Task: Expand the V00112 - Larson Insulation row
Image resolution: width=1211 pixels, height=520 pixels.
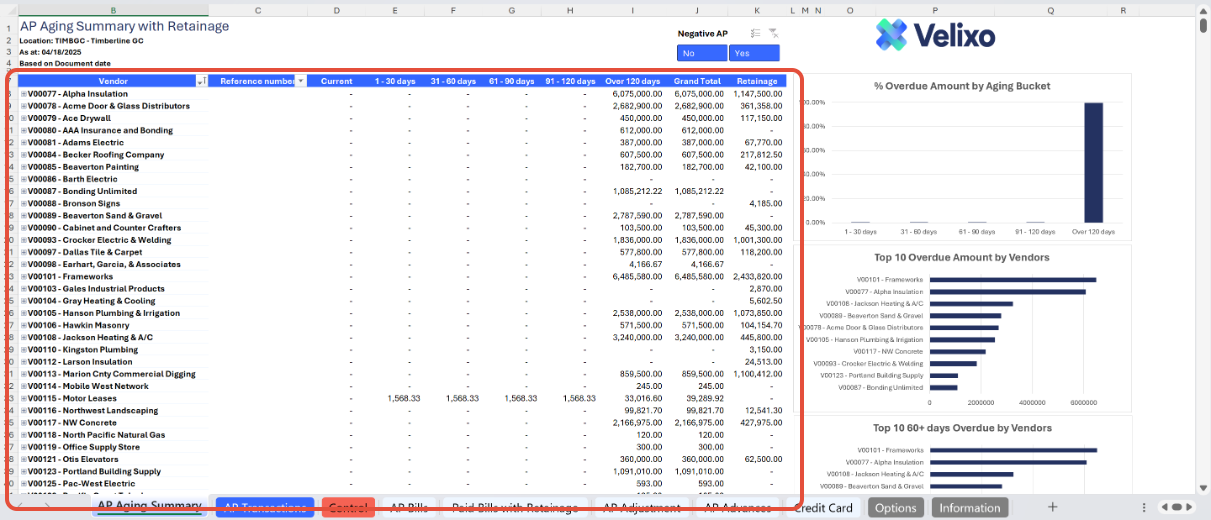Action: tap(24, 362)
